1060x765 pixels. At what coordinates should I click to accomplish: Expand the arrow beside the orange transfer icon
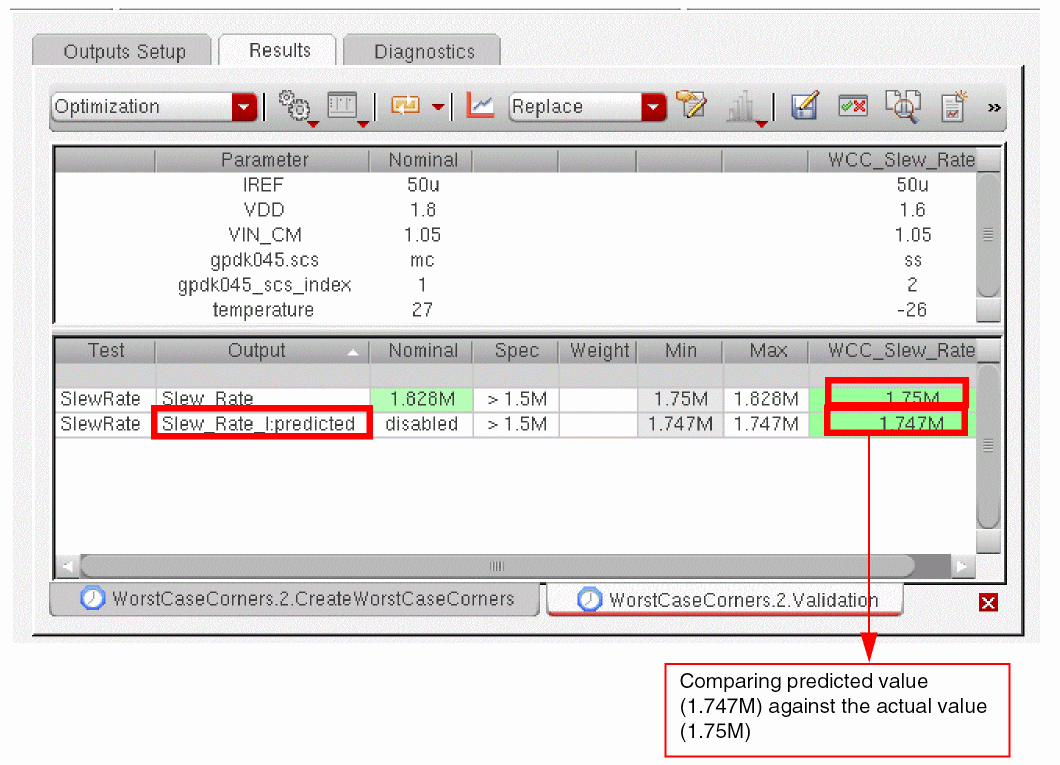click(438, 107)
